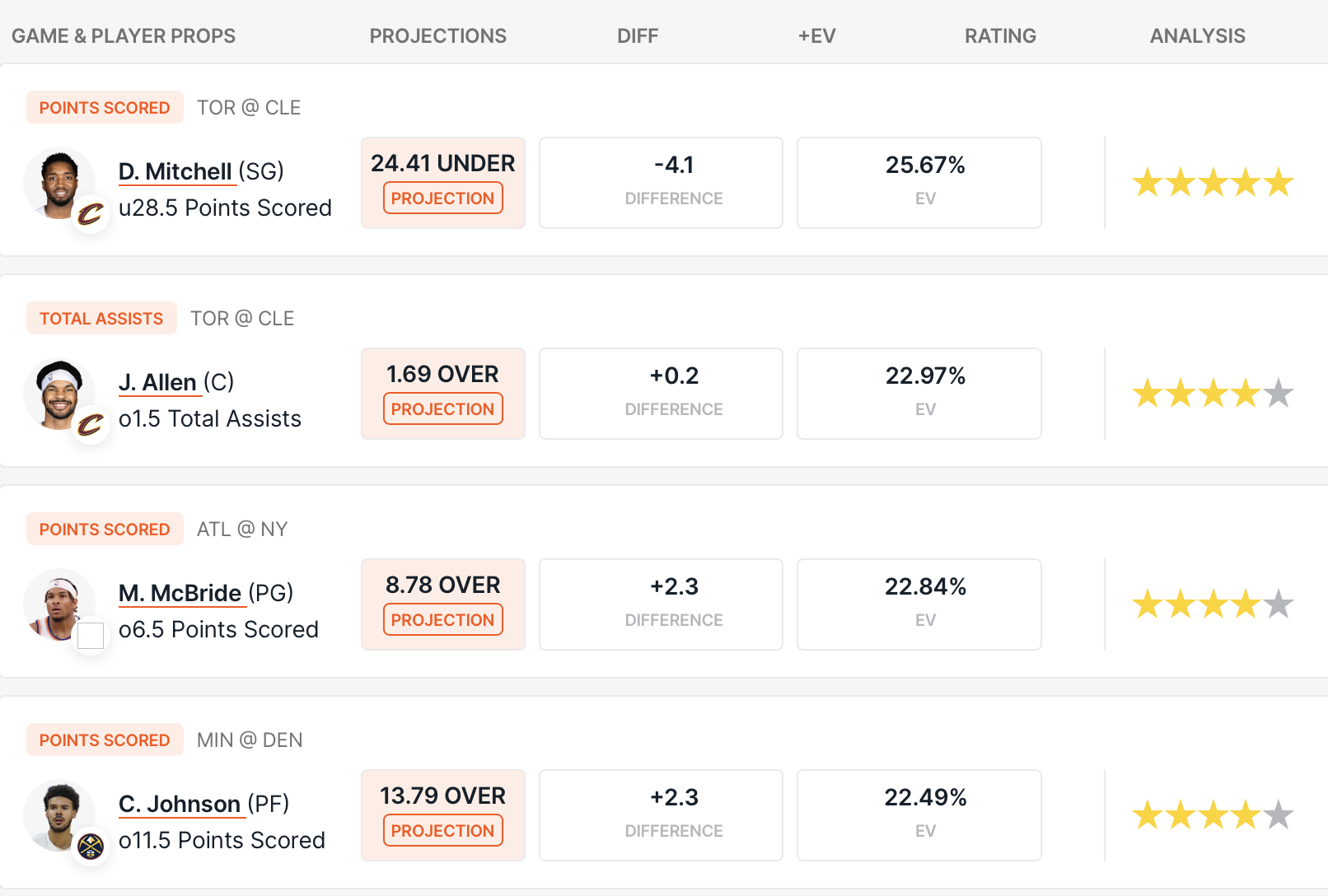
Task: Visit C. Johnson's player page
Action: click(x=180, y=804)
